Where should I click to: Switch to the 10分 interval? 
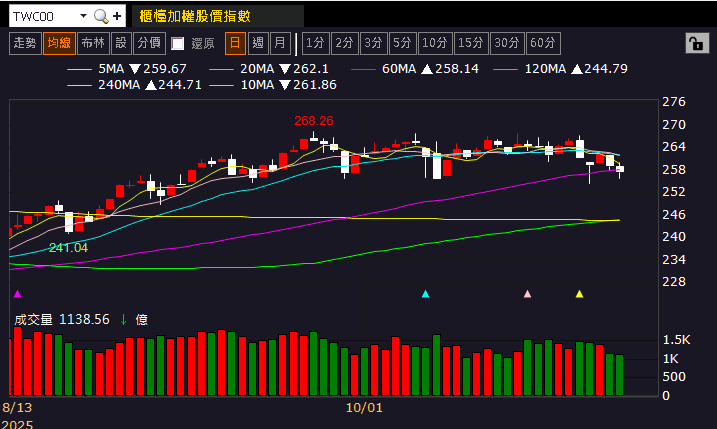click(435, 43)
